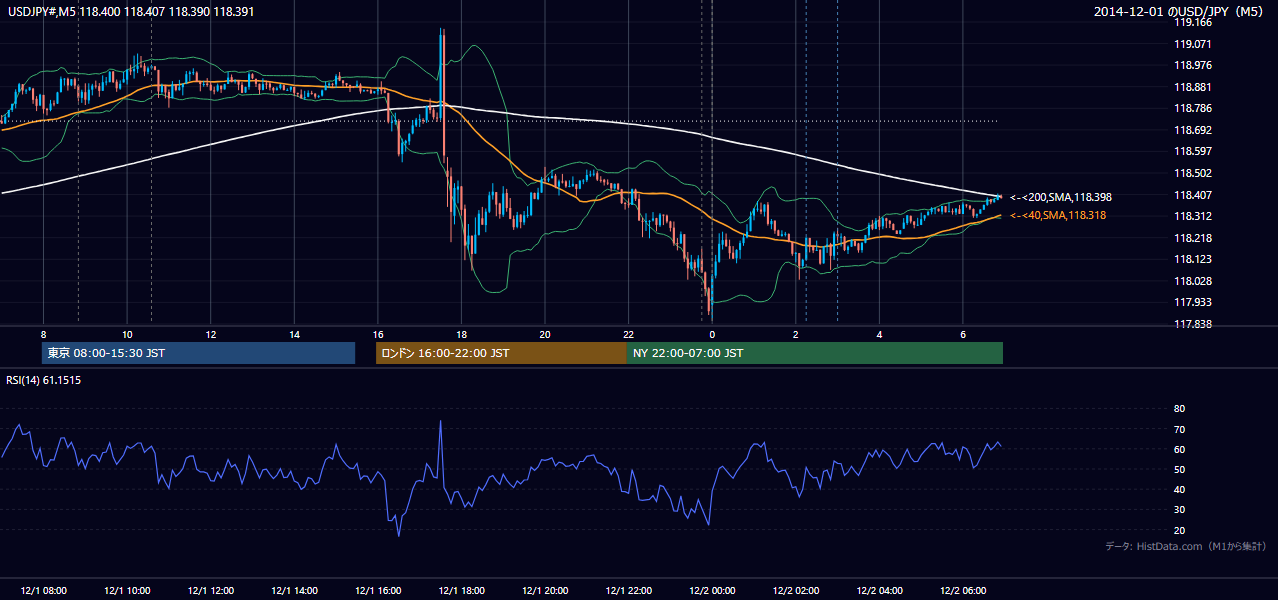Click price level 118.218 on the axis
Image resolution: width=1278 pixels, height=600 pixels.
[1192, 238]
